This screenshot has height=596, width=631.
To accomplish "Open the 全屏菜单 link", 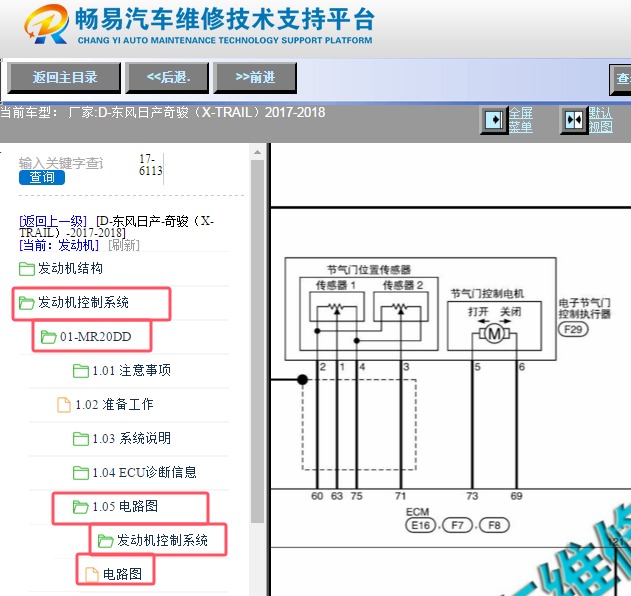I will coord(520,120).
